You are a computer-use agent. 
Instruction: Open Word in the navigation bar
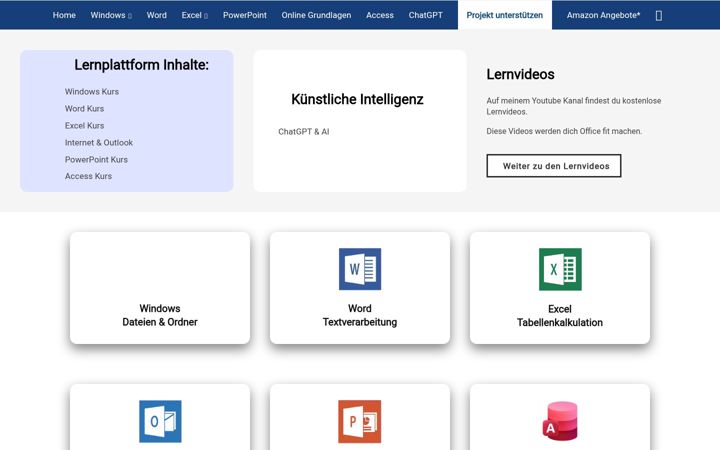(x=157, y=15)
